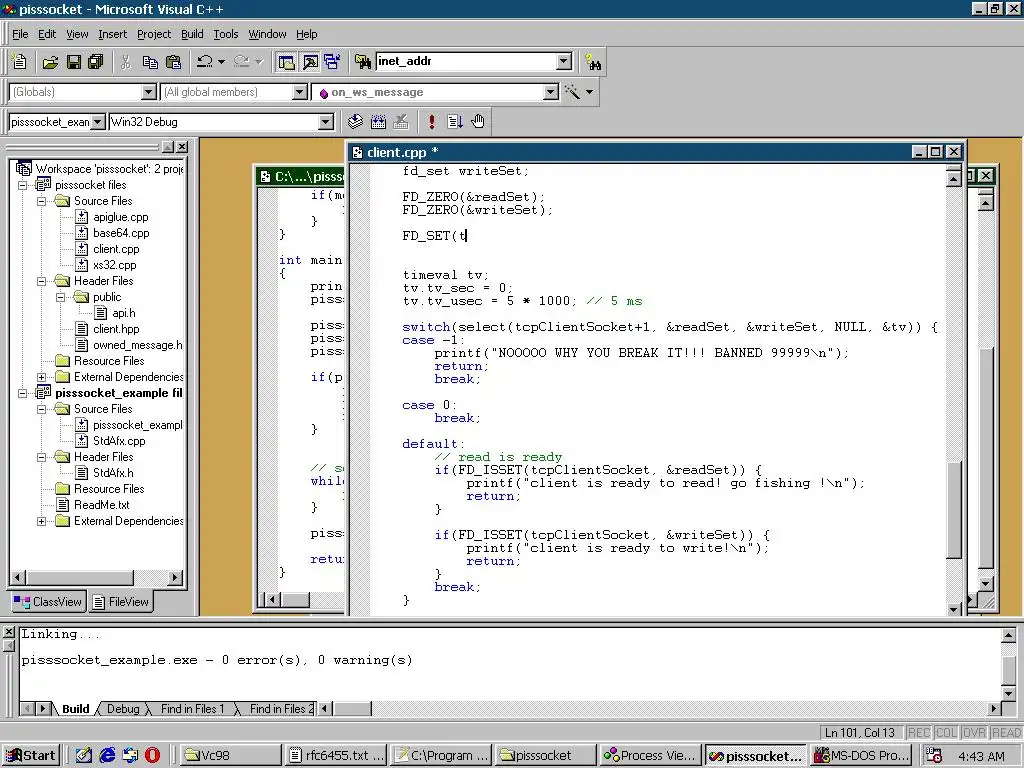The height and width of the screenshot is (768, 1024).
Task: Click the Go debug icon
Action: pos(455,121)
